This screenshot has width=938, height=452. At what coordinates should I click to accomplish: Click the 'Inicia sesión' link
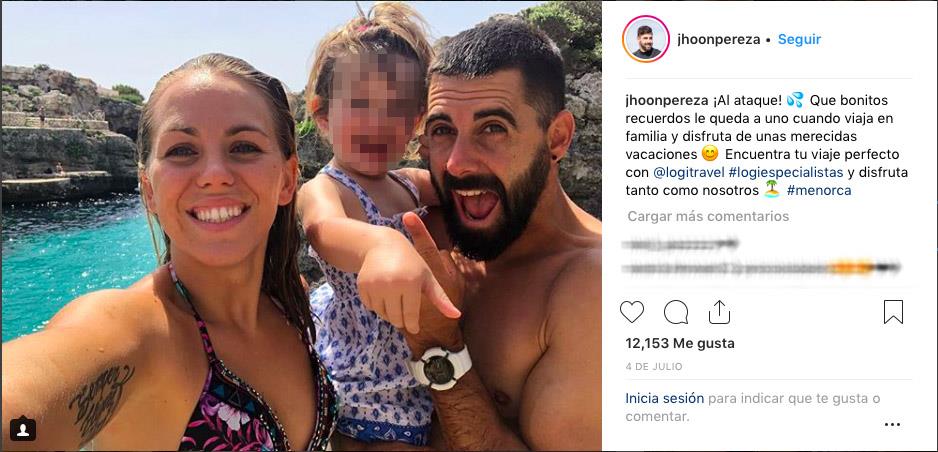pyautogui.click(x=665, y=398)
